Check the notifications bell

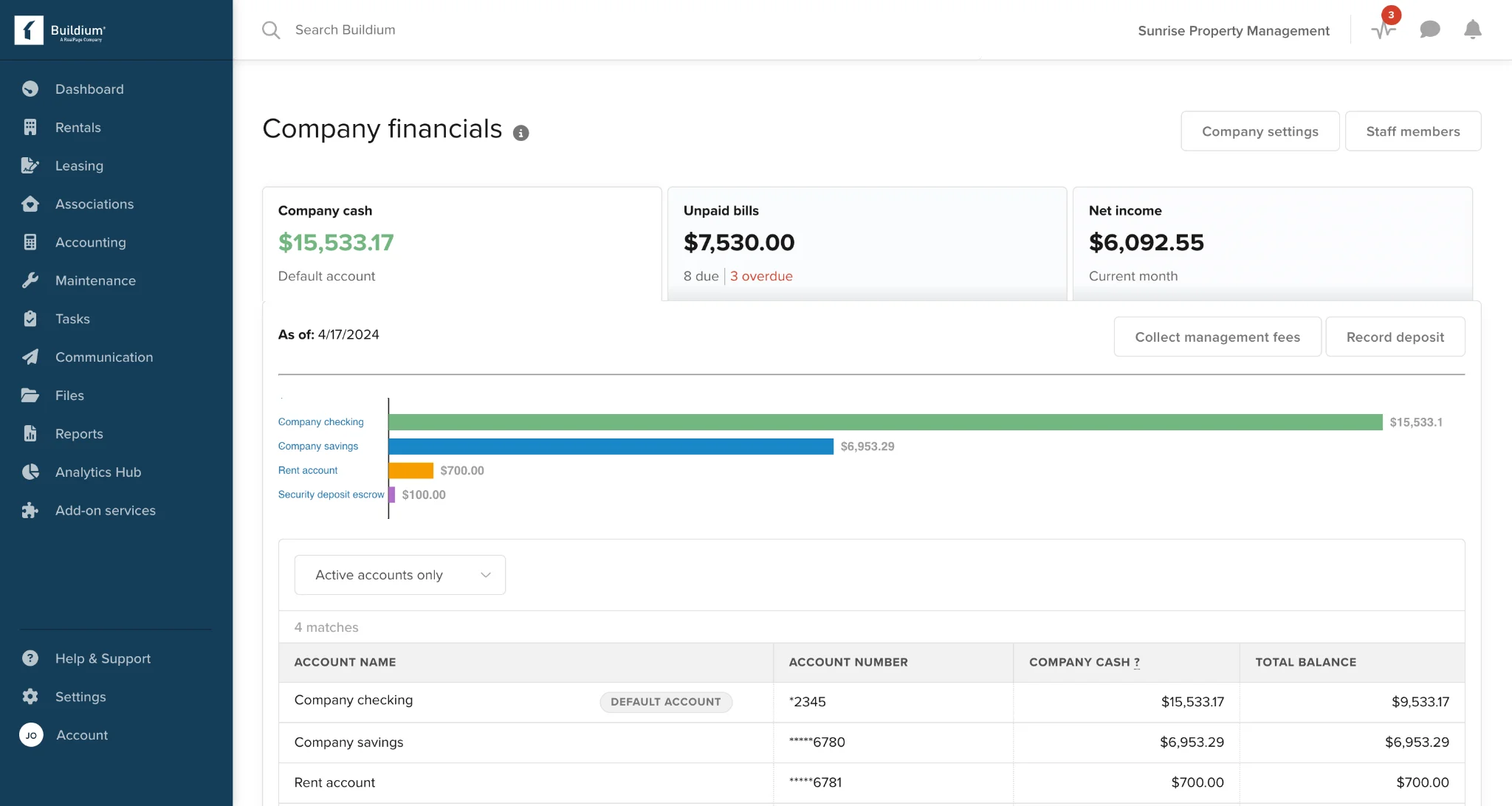click(x=1472, y=30)
